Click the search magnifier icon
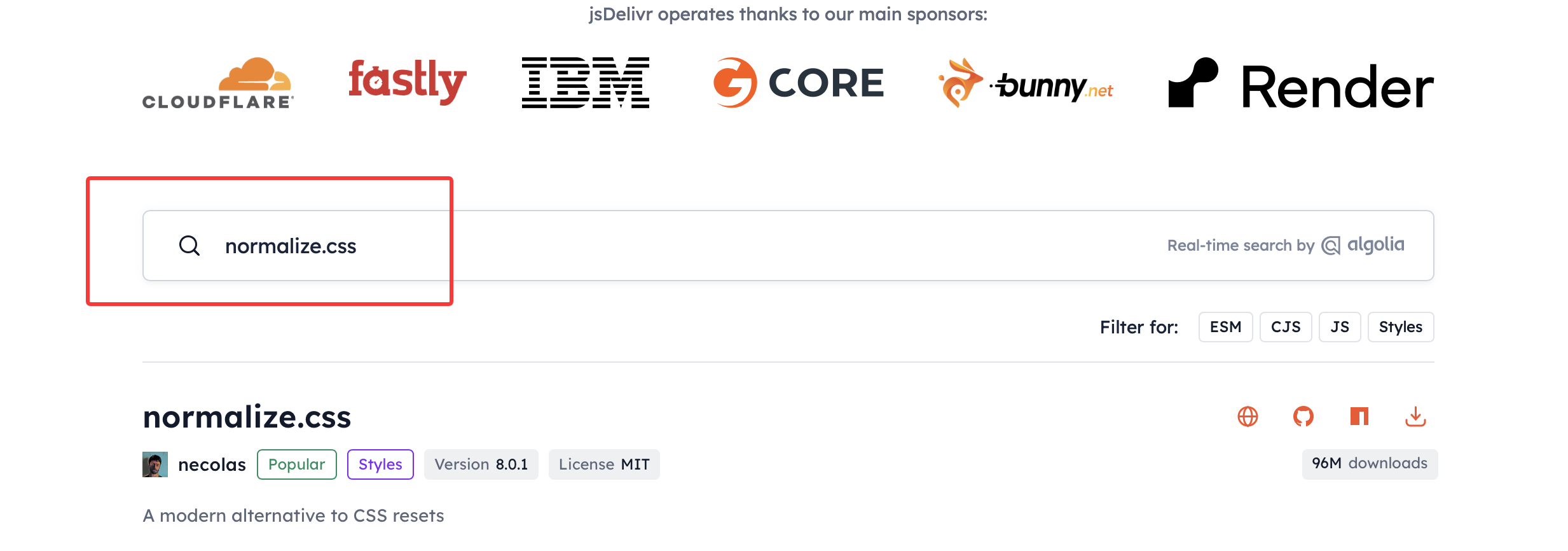Screen dimensions: 1568x551 click(x=189, y=246)
